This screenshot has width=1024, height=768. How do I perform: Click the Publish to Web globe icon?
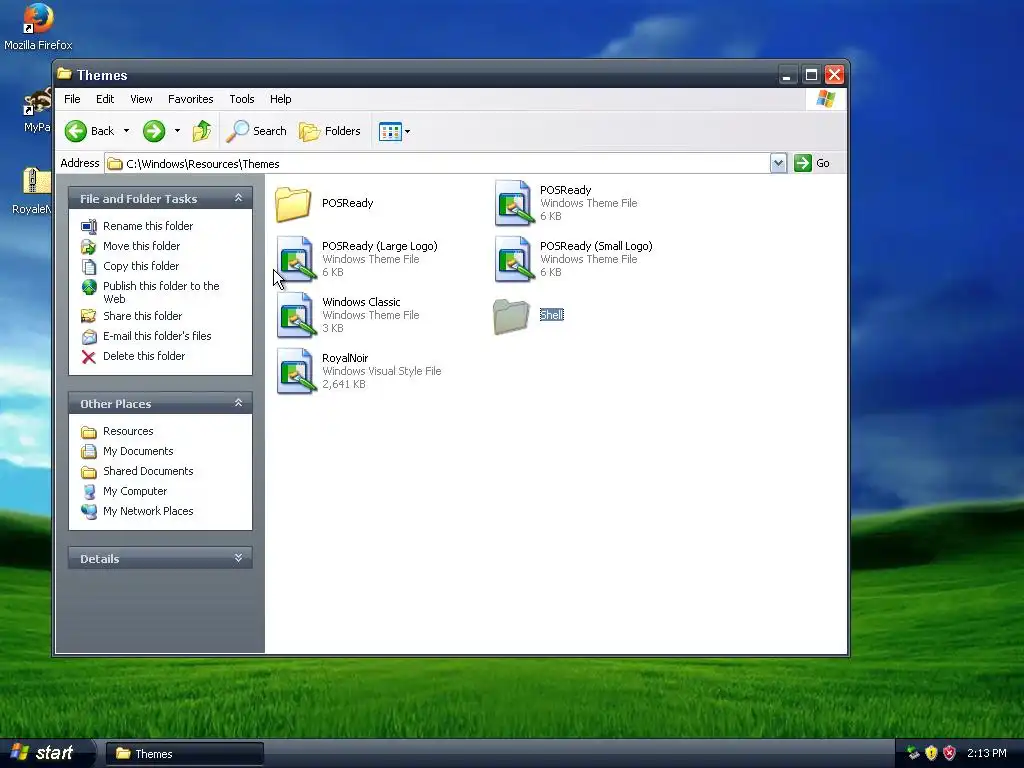89,287
